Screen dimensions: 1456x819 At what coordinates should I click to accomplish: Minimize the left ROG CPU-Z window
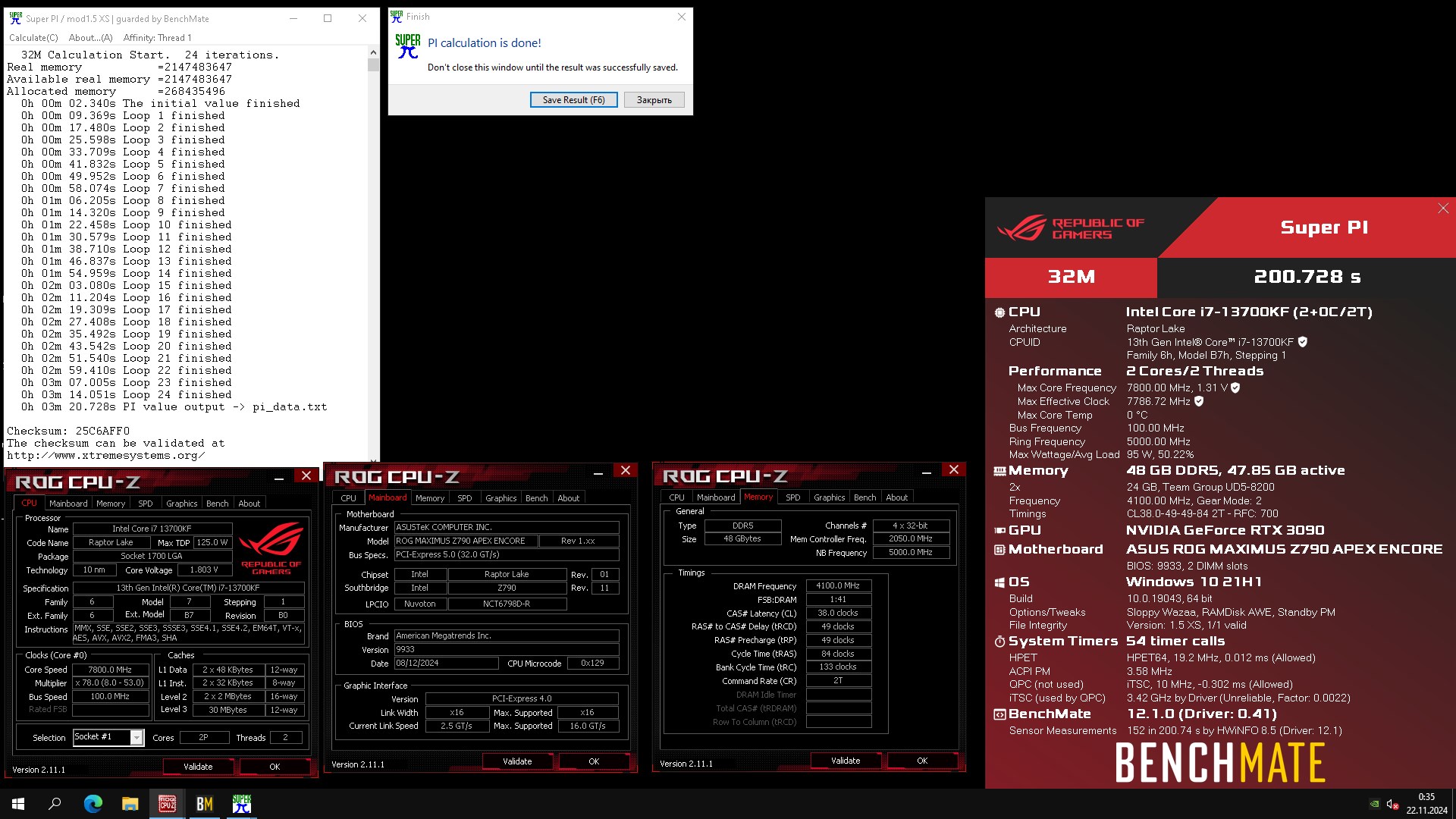[279, 477]
